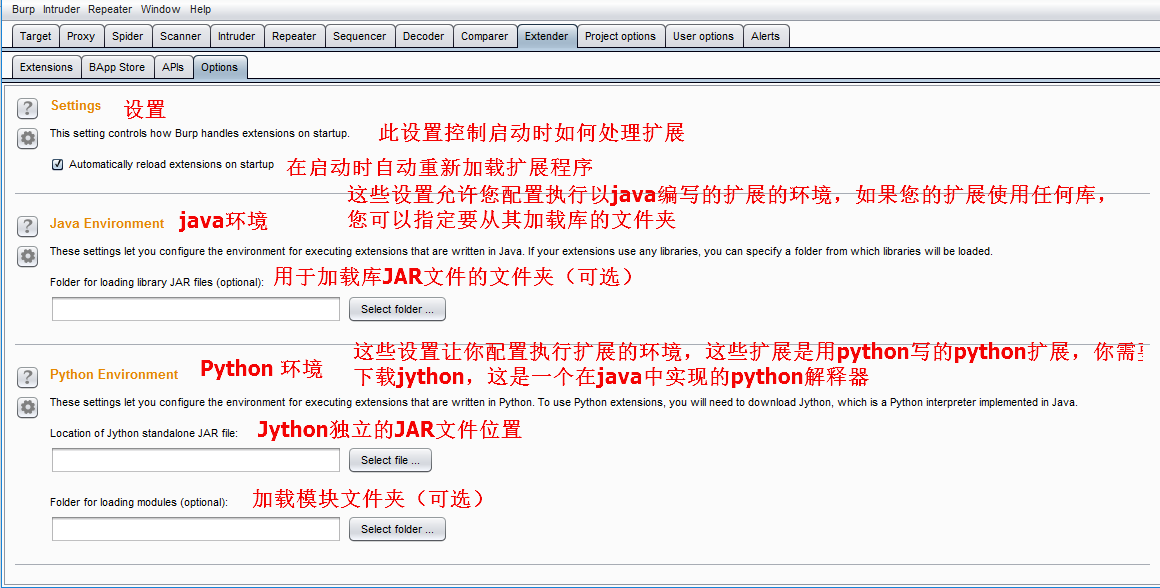This screenshot has width=1160, height=588.
Task: Switch to the Scanner tab
Action: (181, 36)
